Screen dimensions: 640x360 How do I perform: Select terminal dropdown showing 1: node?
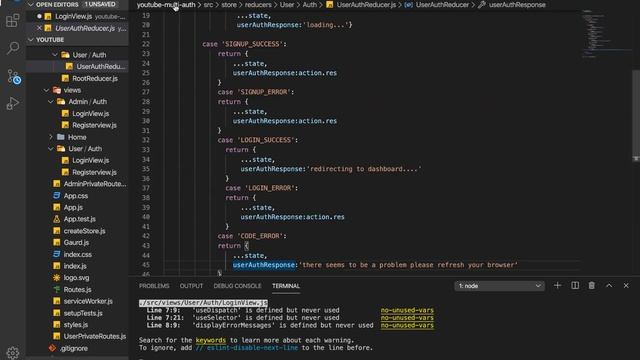click(x=499, y=286)
